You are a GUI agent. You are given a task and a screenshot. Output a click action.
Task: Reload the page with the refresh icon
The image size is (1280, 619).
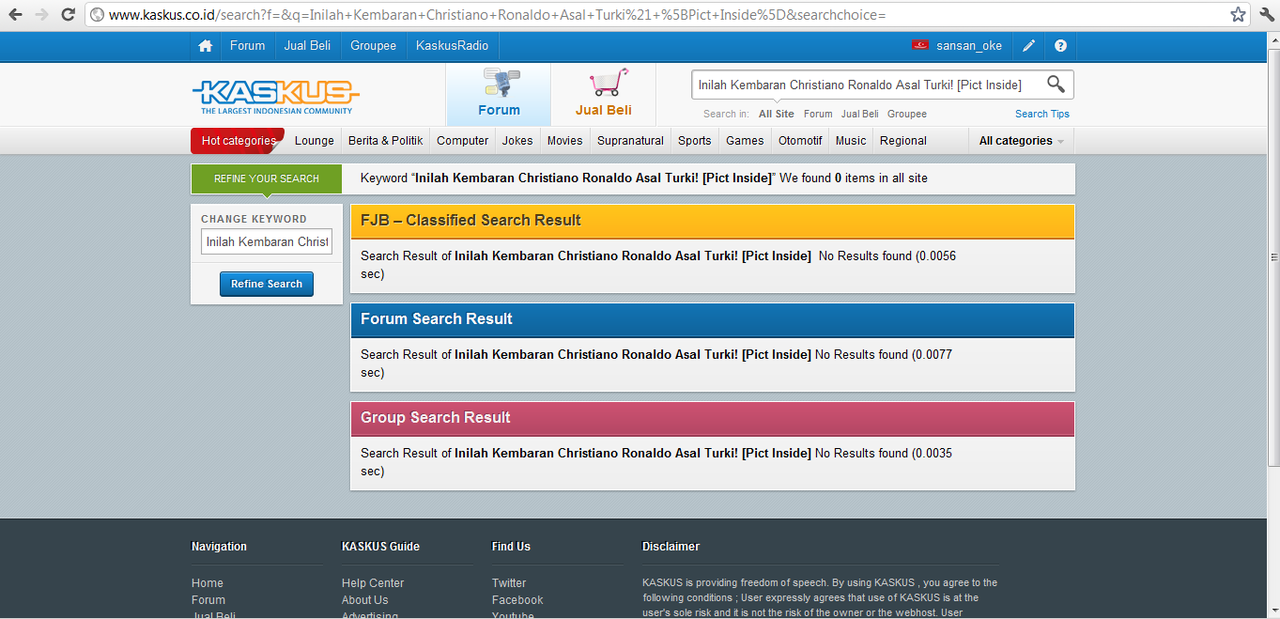click(68, 15)
